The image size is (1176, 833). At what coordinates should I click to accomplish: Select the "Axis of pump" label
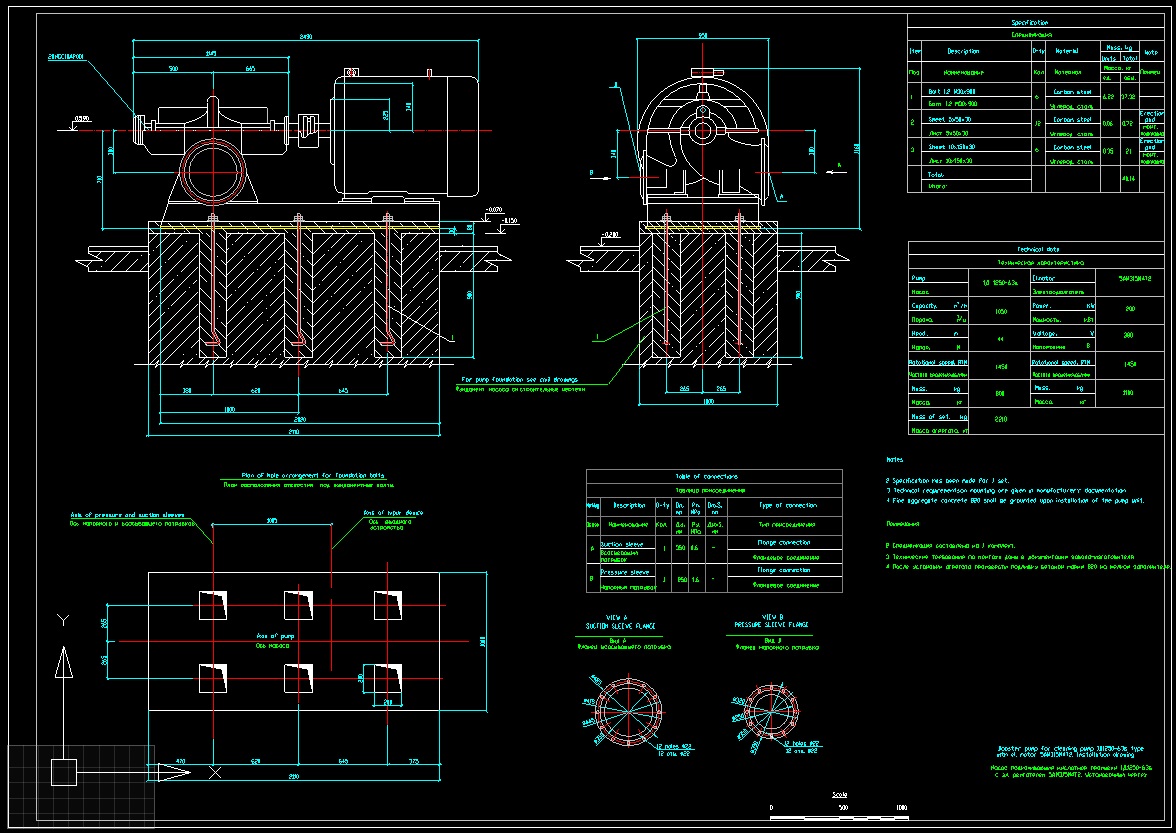coord(275,636)
